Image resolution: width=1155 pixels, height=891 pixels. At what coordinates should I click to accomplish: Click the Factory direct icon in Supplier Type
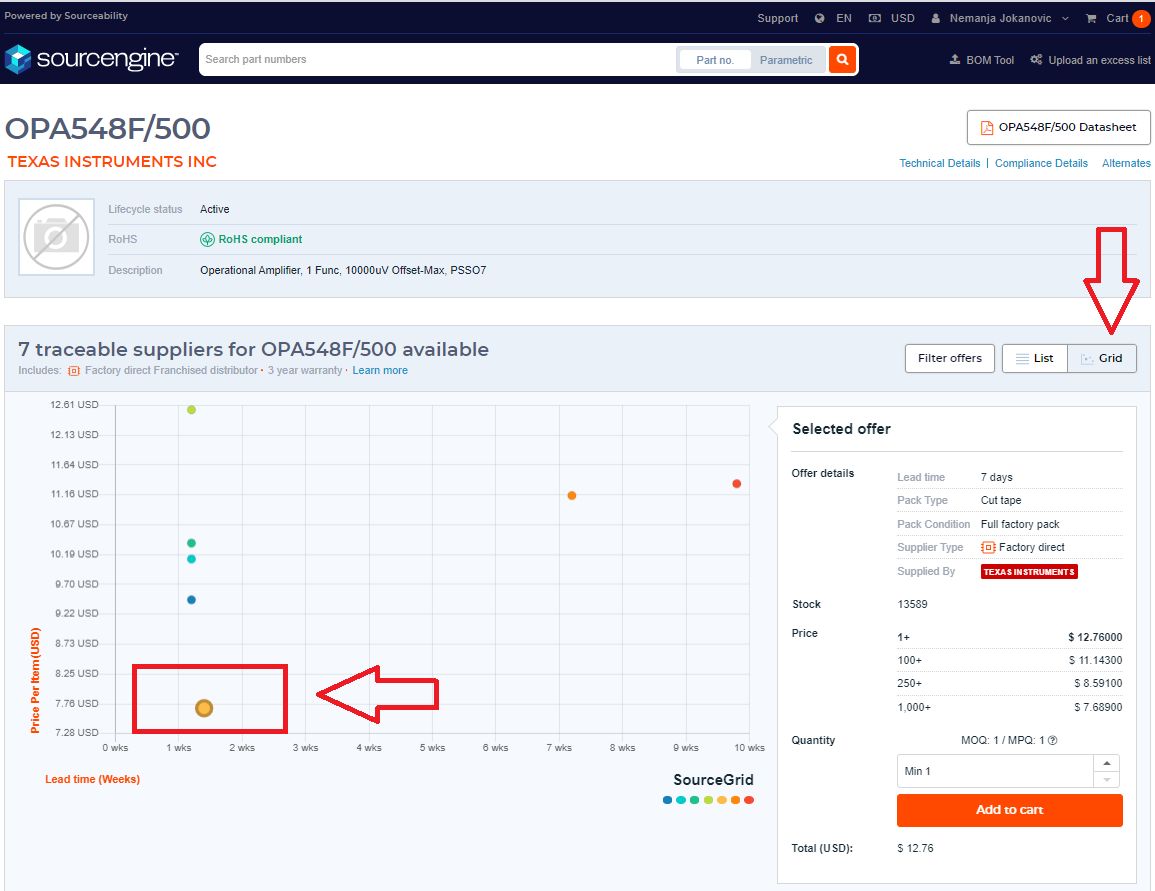(x=988, y=547)
